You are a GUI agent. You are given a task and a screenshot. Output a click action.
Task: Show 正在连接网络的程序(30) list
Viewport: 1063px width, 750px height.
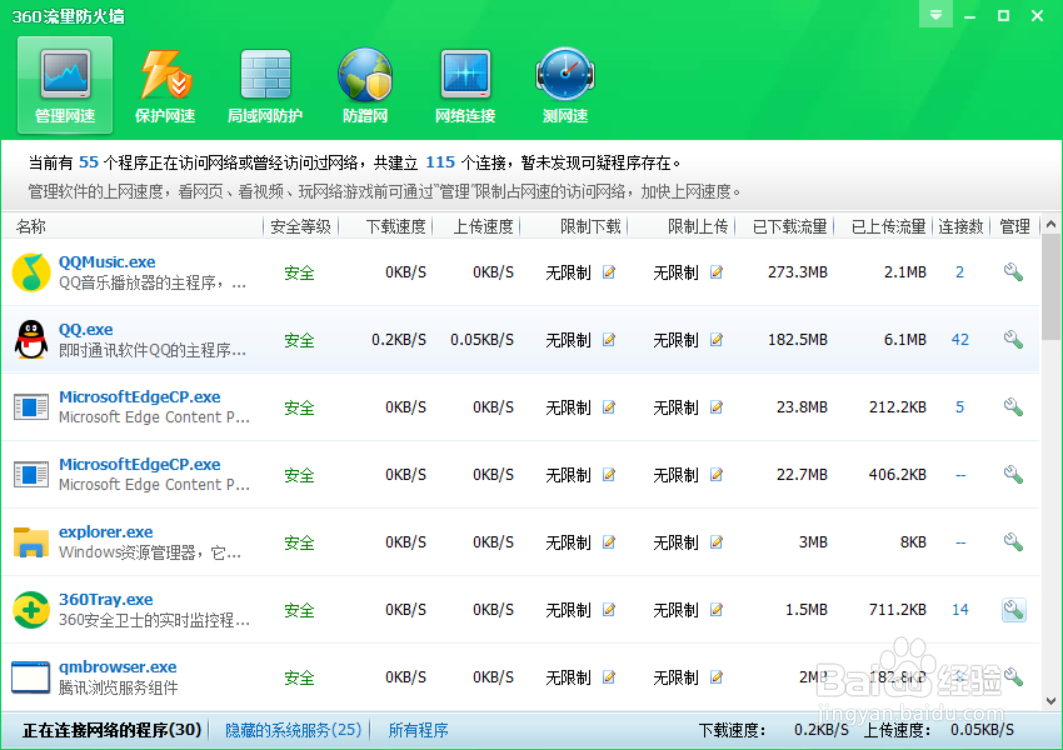click(x=112, y=730)
